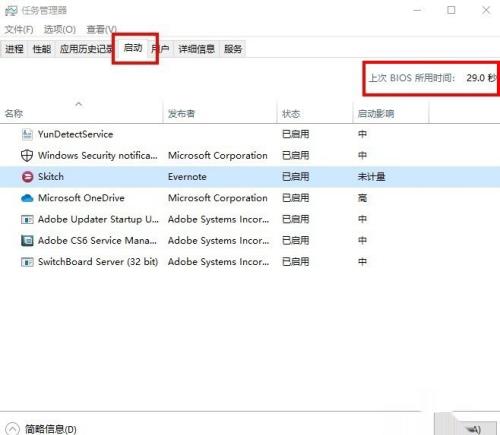Select the Windows Security notification entry name
The width and height of the screenshot is (500, 435).
98,155
